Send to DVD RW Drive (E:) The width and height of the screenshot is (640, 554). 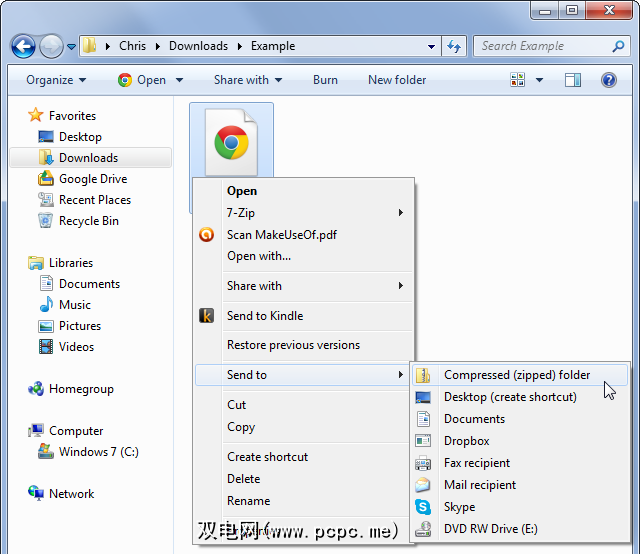pyautogui.click(x=520, y=529)
